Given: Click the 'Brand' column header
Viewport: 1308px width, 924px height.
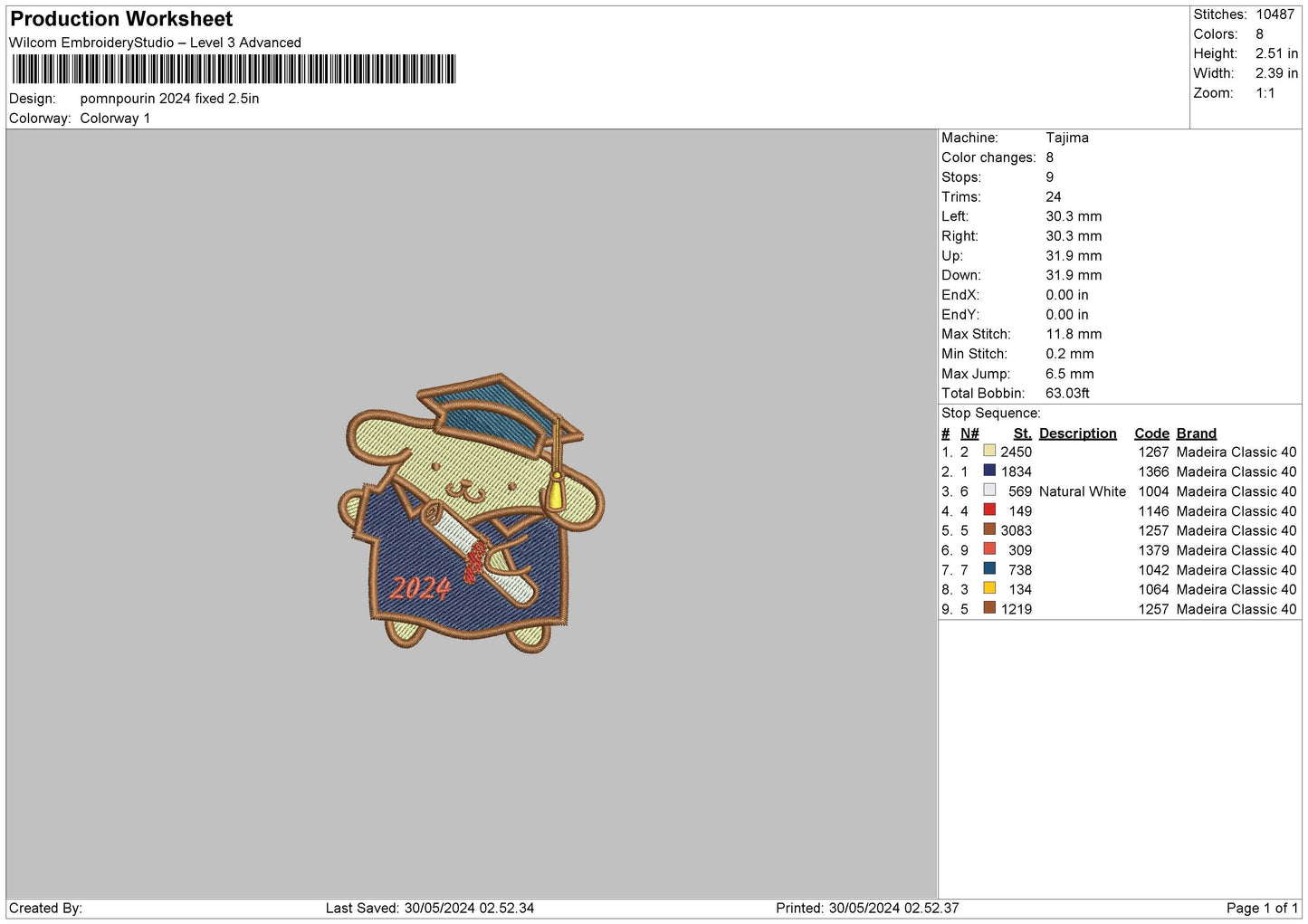Looking at the screenshot, I should tap(1197, 433).
